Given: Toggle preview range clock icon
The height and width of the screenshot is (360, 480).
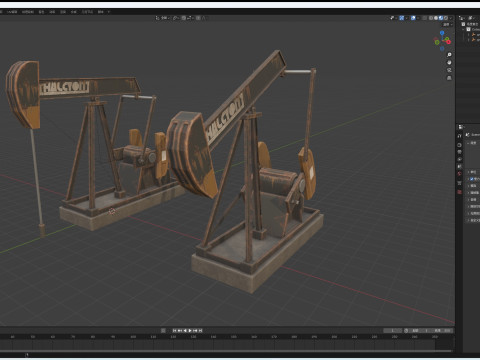Looking at the screenshot, I should 406,330.
